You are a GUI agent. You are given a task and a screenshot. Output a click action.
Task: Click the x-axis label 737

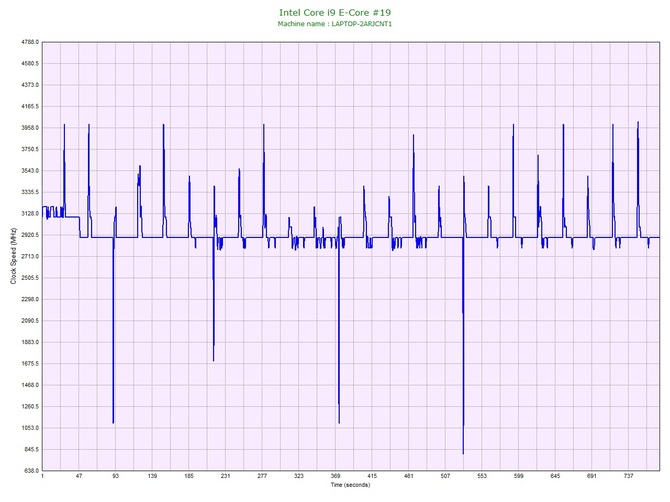coord(629,476)
